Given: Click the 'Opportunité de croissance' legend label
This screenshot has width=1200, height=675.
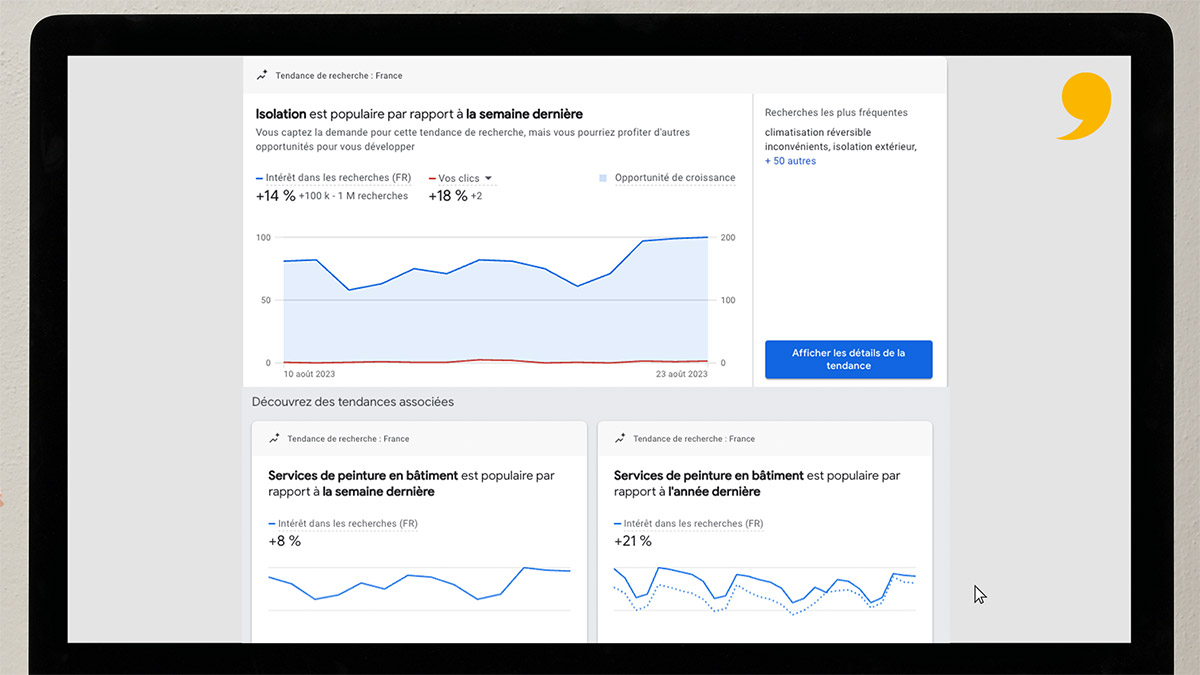Looking at the screenshot, I should (x=675, y=178).
